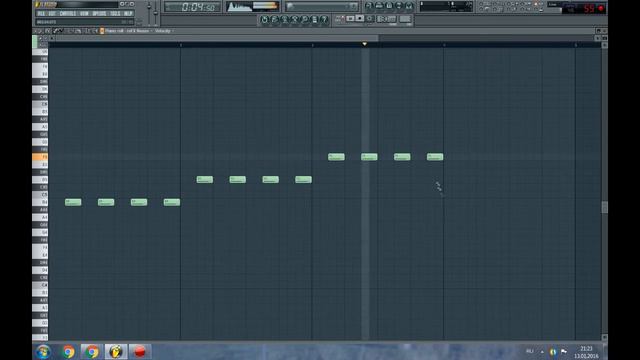Select the first B4 note
Viewport: 640px width, 360px height.
73,202
